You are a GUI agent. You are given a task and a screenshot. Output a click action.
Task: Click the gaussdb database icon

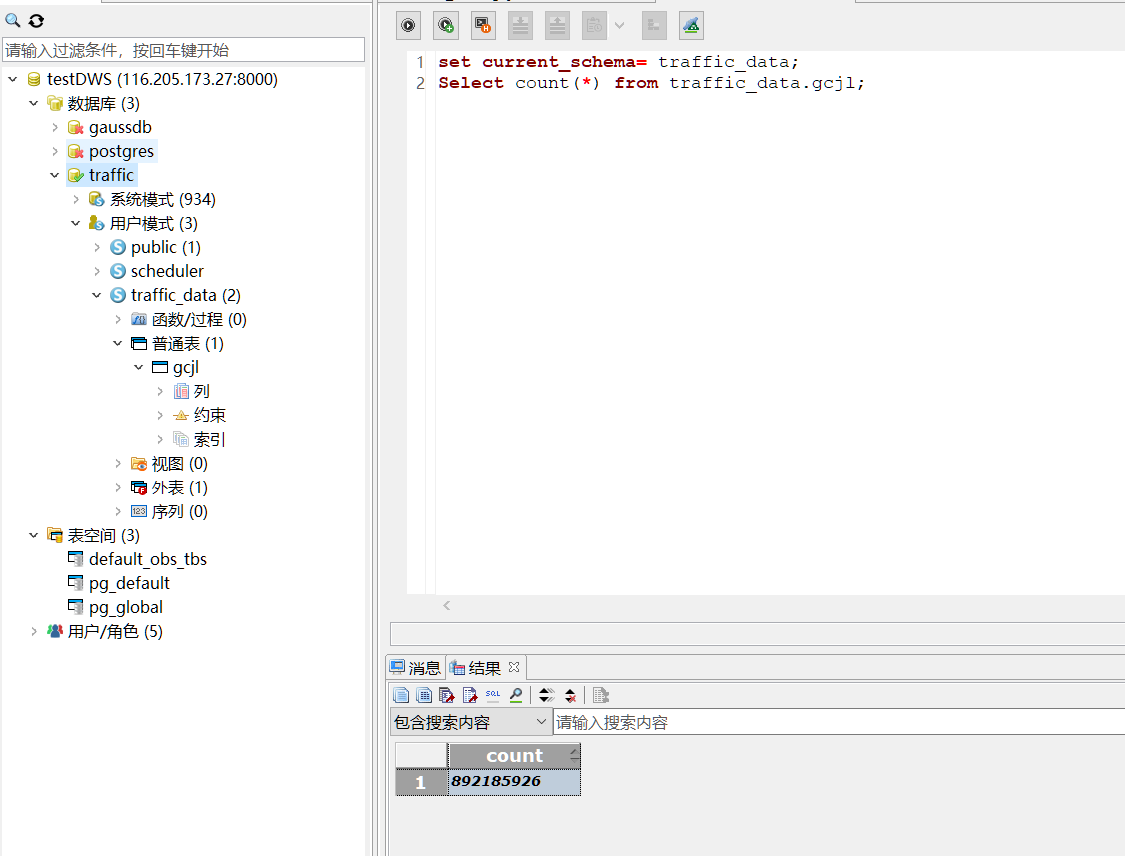[75, 128]
